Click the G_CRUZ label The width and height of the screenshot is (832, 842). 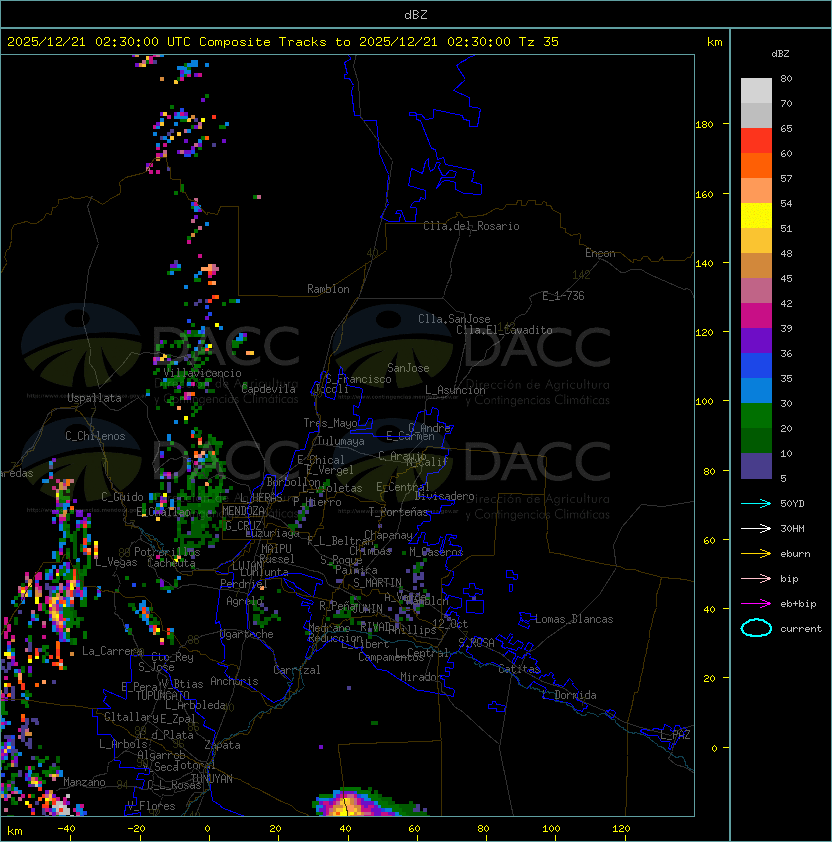243,525
